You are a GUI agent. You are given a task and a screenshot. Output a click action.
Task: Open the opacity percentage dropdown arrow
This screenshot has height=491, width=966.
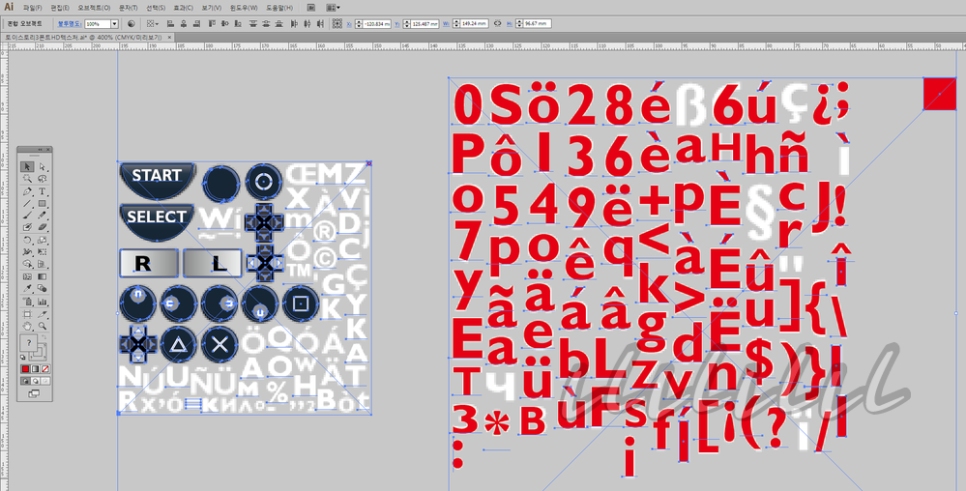coord(114,24)
